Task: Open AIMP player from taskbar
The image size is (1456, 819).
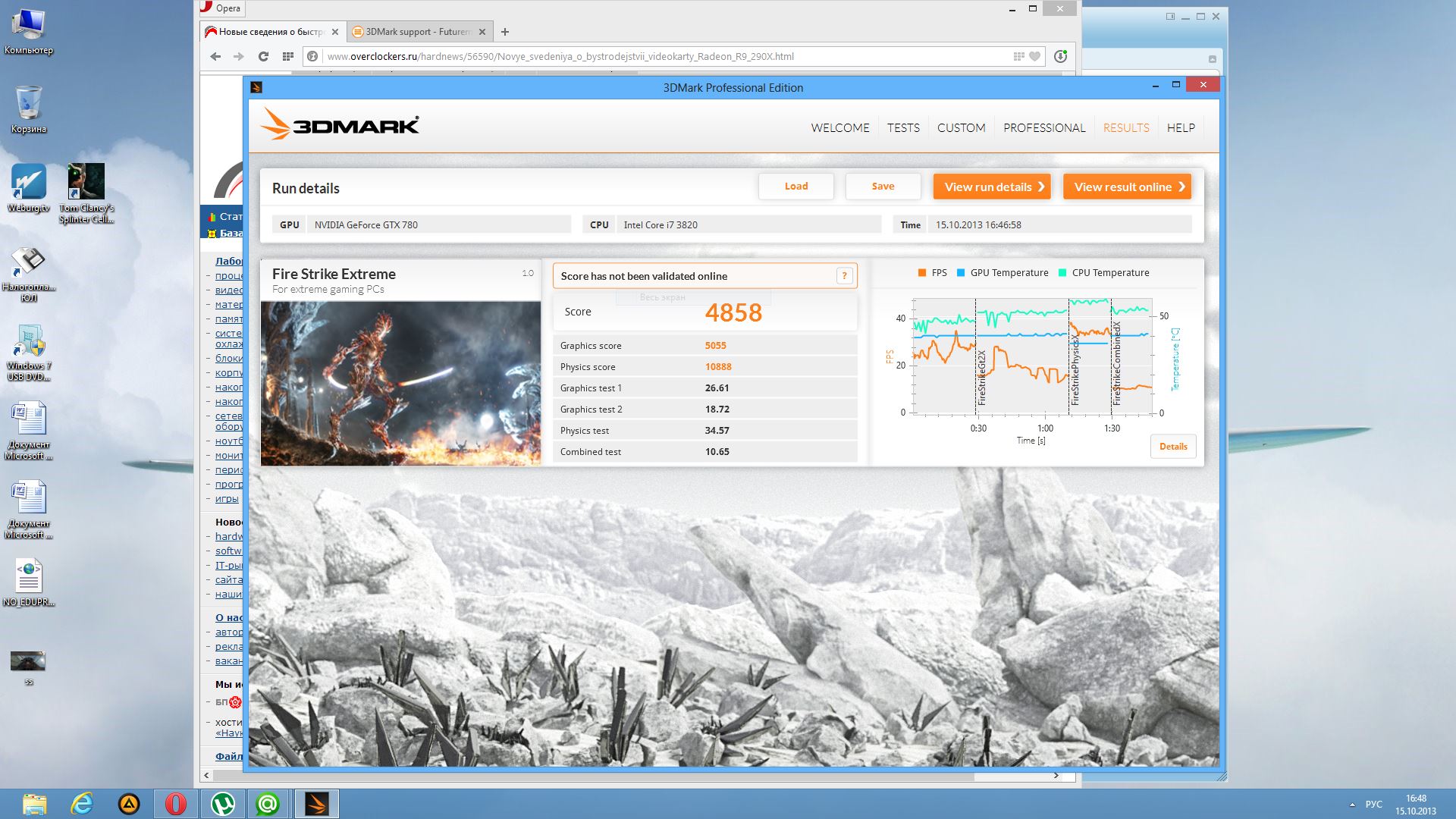Action: pyautogui.click(x=129, y=804)
